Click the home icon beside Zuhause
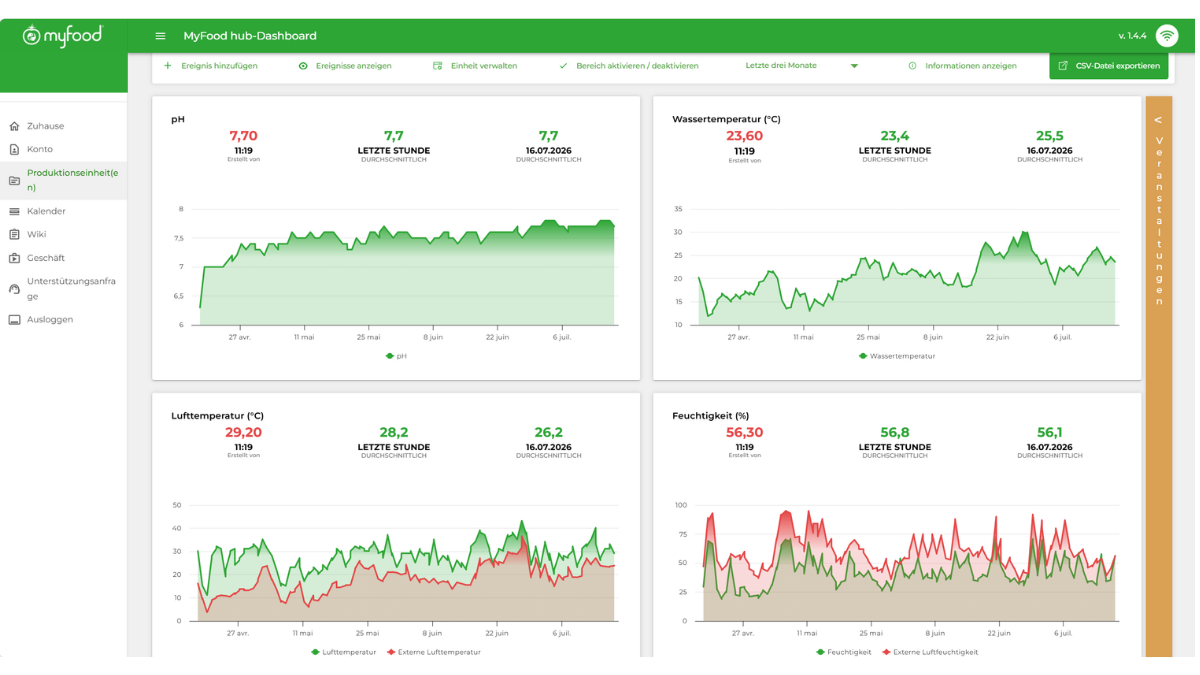 [14, 126]
